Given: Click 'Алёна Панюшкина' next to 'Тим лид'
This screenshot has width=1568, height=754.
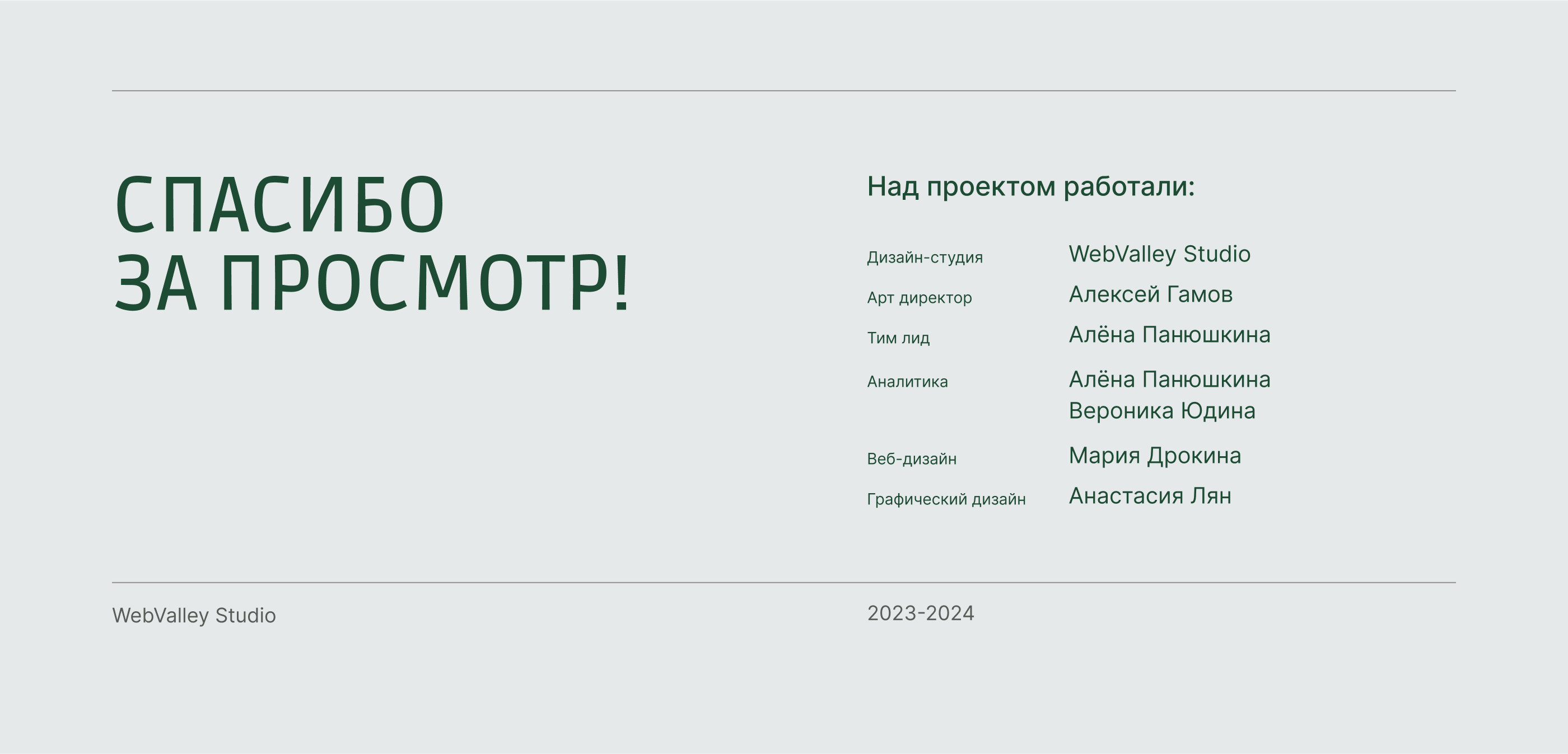Looking at the screenshot, I should (1169, 335).
